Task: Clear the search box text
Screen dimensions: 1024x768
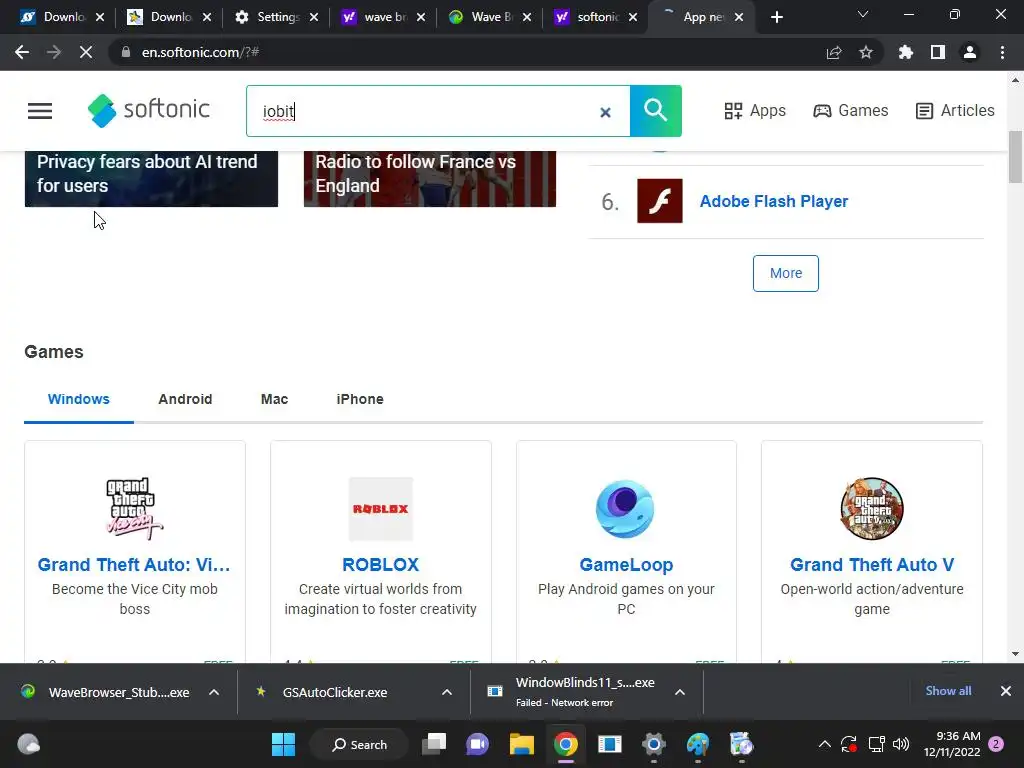Action: (x=605, y=112)
